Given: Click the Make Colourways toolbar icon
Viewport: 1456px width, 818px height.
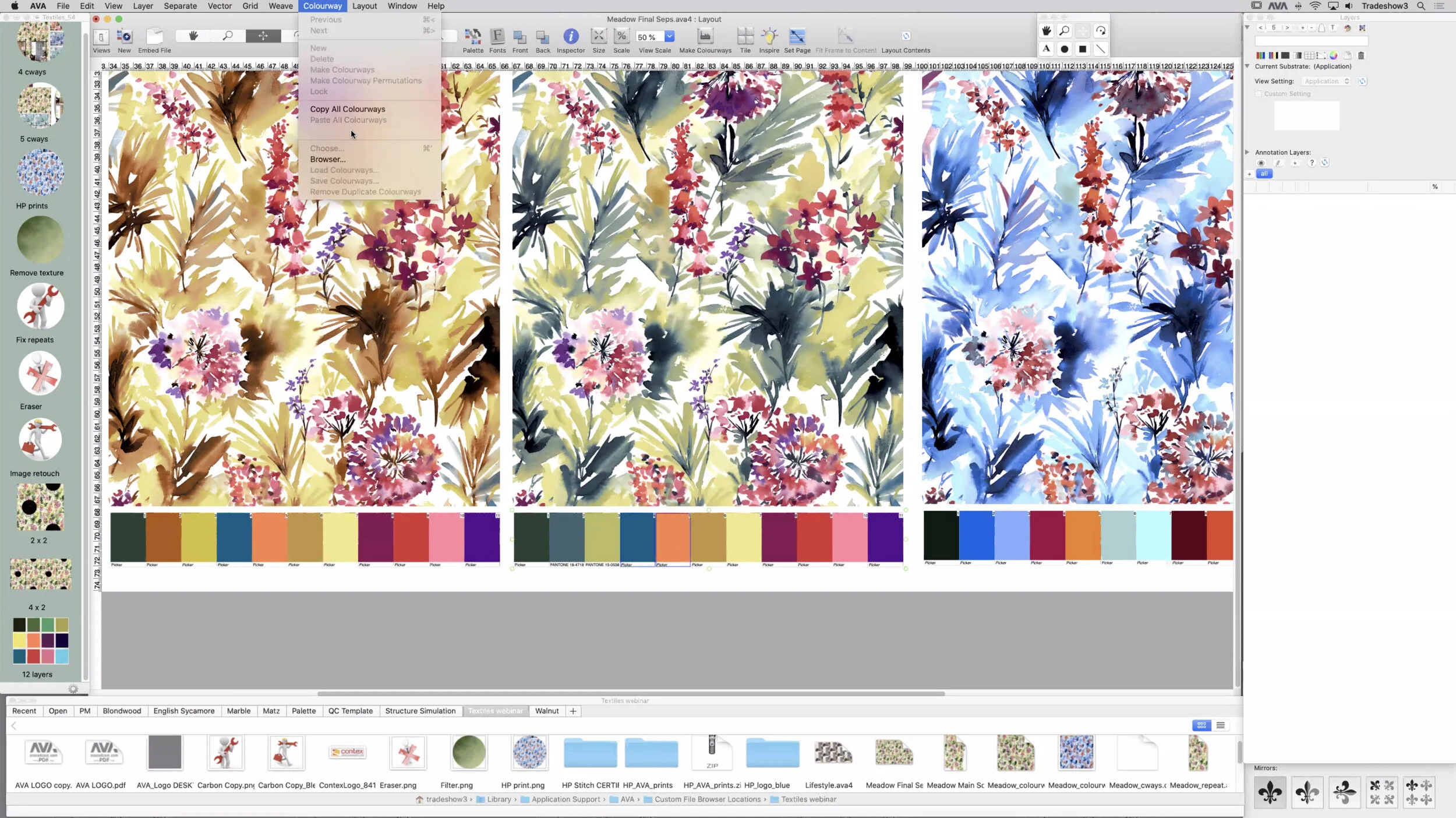Looking at the screenshot, I should pyautogui.click(x=705, y=37).
